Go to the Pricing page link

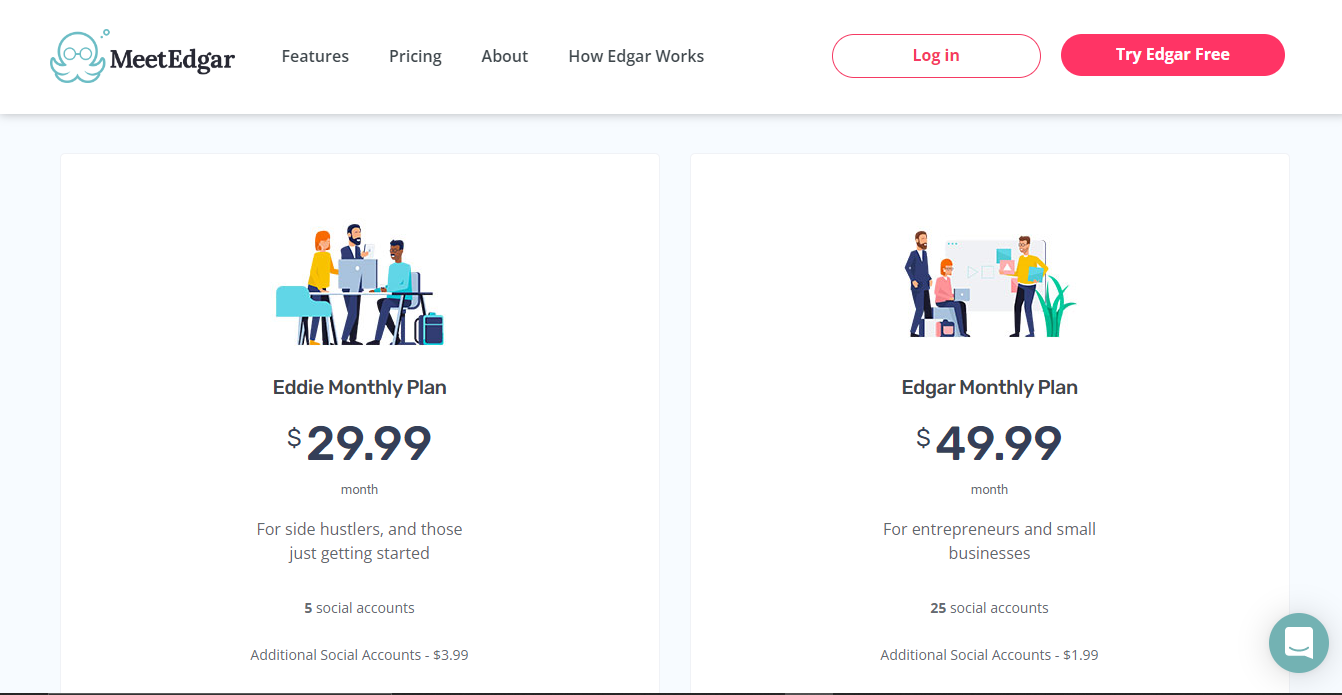click(x=415, y=56)
